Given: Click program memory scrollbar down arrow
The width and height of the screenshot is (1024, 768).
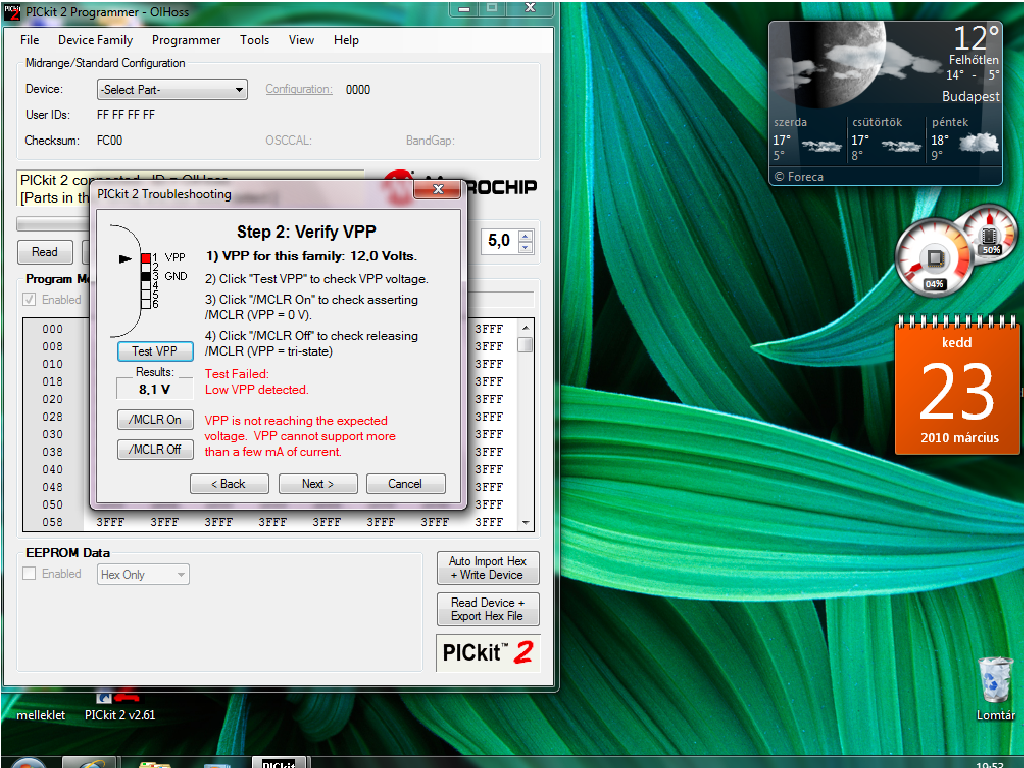Looking at the screenshot, I should coord(525,522).
